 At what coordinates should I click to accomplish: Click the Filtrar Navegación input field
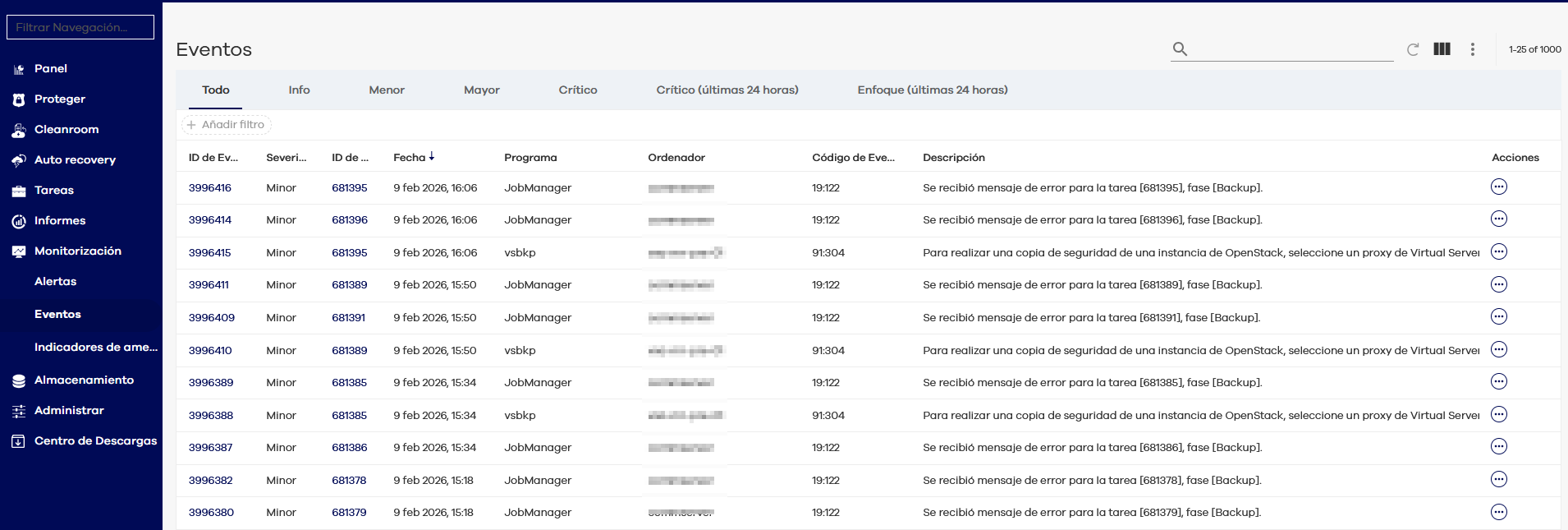[80, 27]
